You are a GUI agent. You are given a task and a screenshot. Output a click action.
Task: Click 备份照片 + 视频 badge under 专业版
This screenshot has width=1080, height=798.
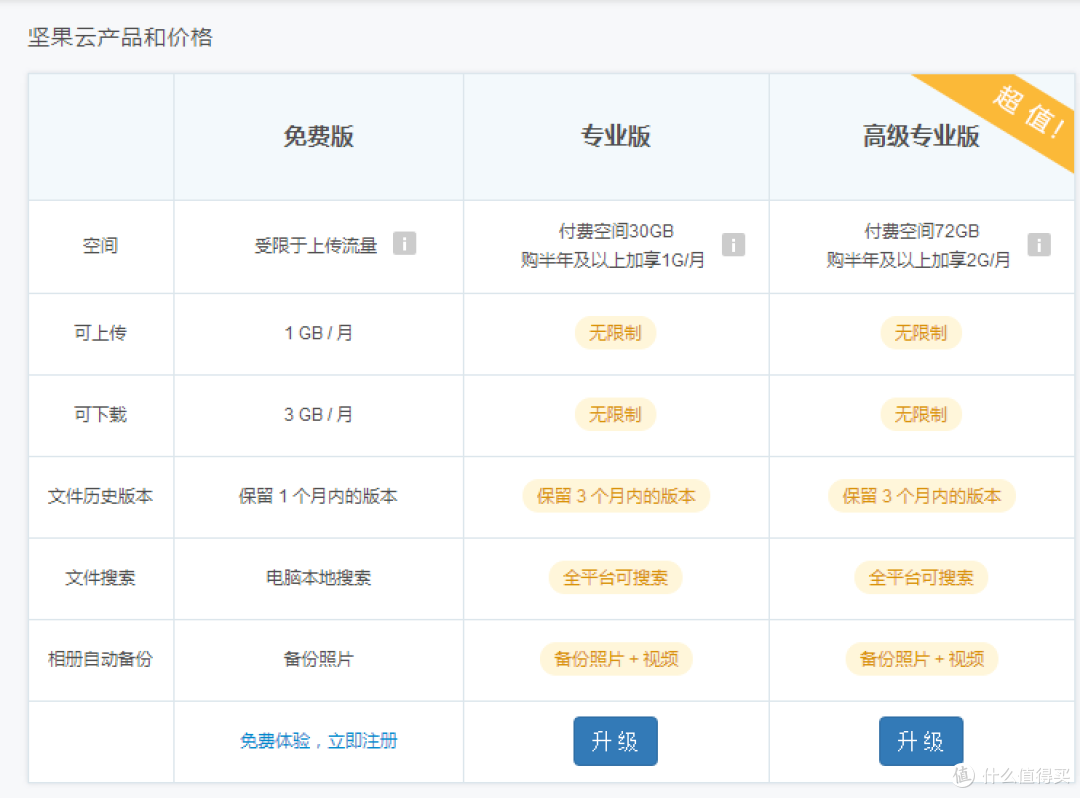pyautogui.click(x=616, y=659)
